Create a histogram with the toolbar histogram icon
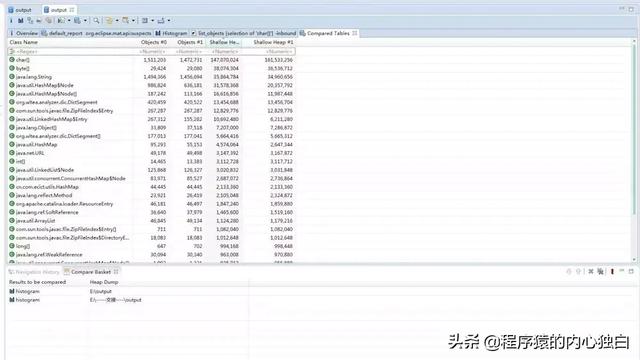The width and height of the screenshot is (640, 360). tap(20, 20)
